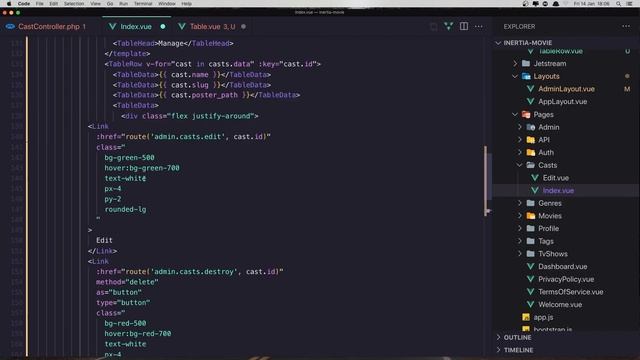Click the unsaved dot on Table.vue tab
This screenshot has width=640, height=360.
[x=244, y=27]
